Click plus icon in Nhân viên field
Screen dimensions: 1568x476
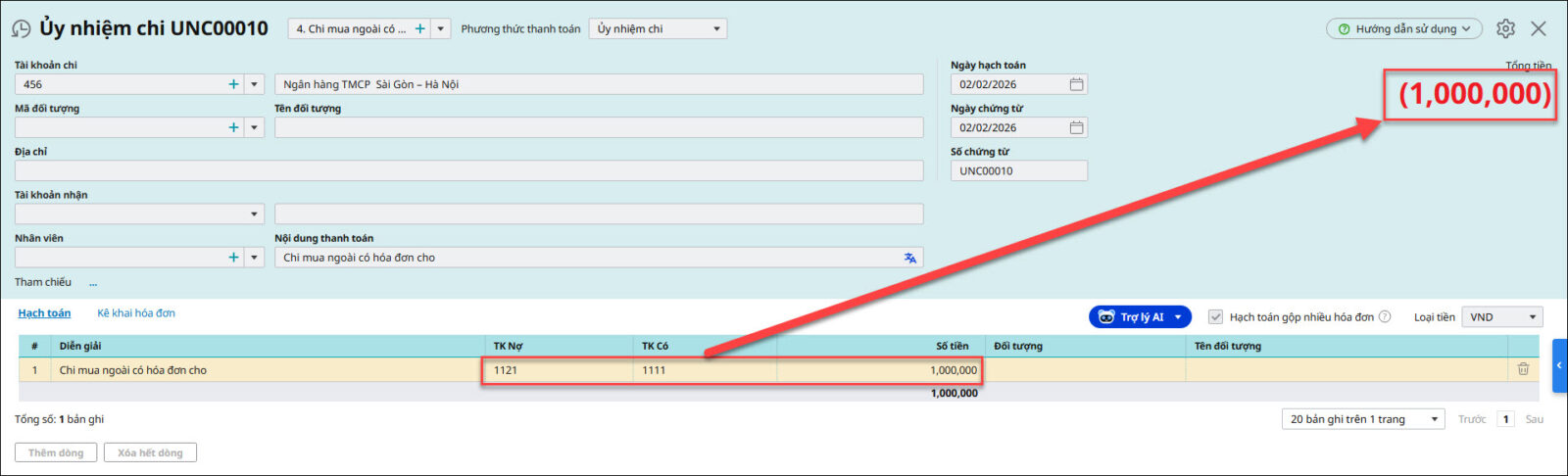[x=233, y=258]
